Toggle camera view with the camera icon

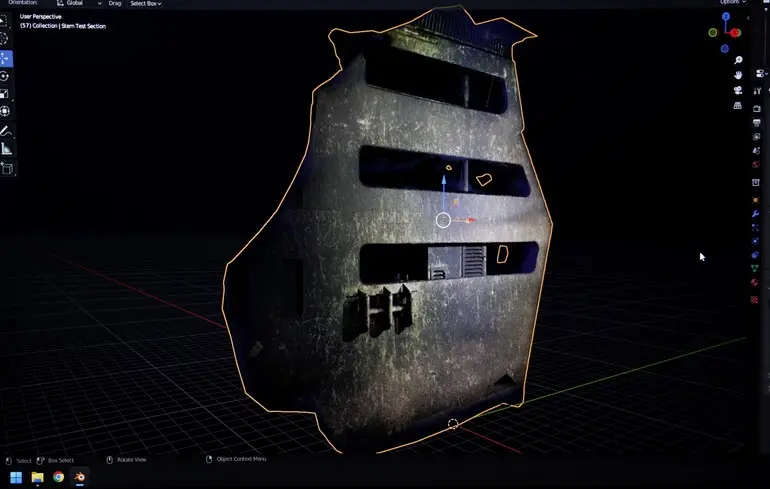pos(737,90)
